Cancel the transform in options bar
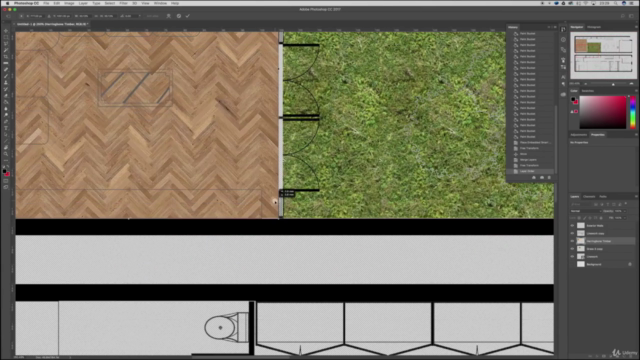This screenshot has width=640, height=360. click(179, 16)
